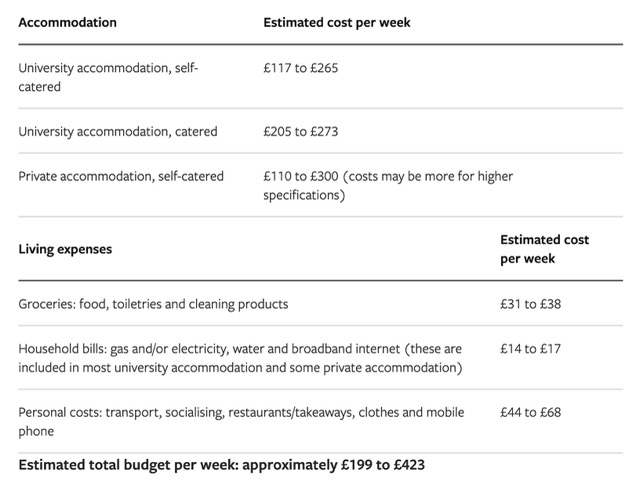Viewport: 640px width, 485px height.
Task: Click the £31 to £38 cost
Action: tap(530, 304)
